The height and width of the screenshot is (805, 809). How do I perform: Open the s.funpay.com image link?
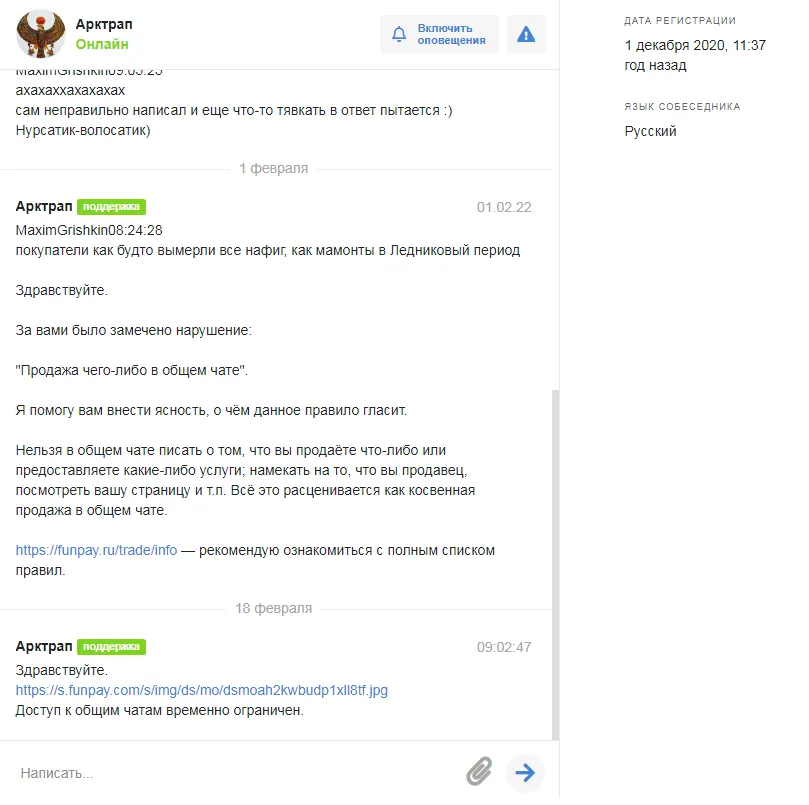coord(202,690)
